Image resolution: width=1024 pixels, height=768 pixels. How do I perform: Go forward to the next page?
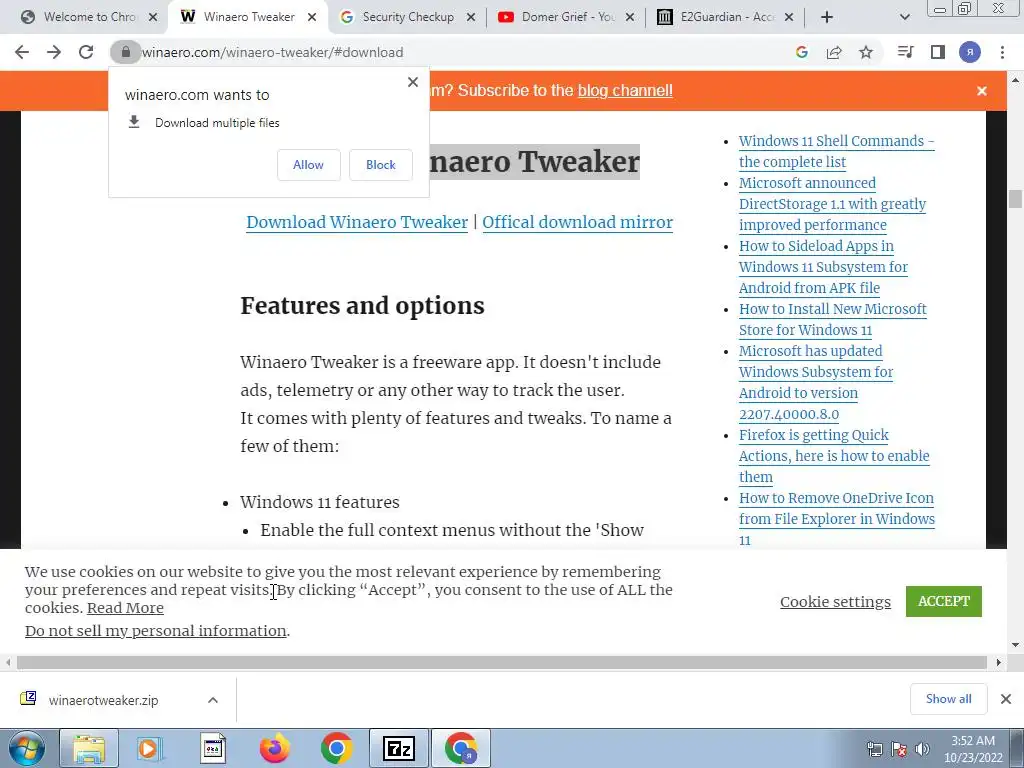point(54,52)
